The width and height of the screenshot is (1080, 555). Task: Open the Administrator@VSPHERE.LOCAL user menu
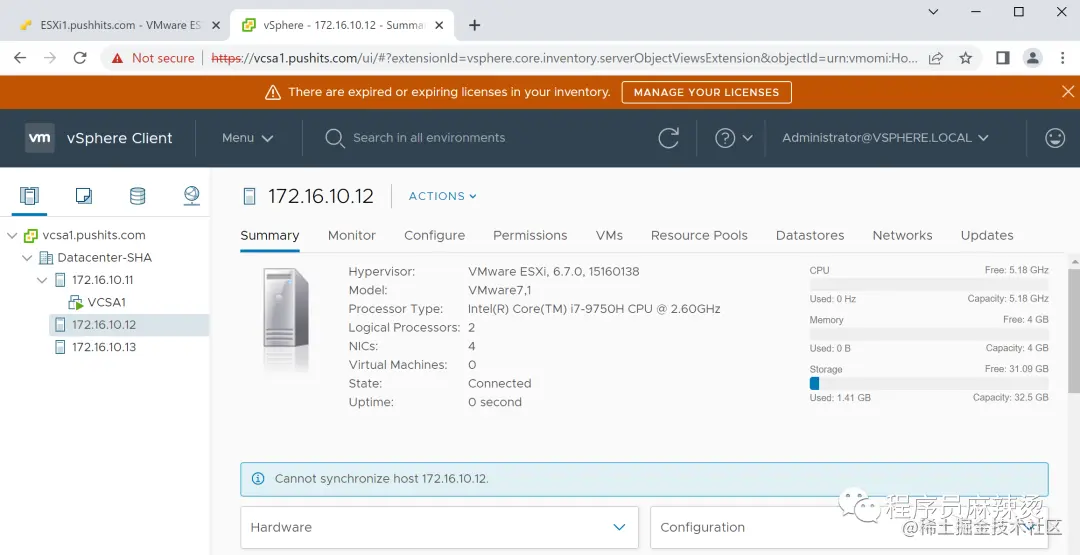point(885,138)
